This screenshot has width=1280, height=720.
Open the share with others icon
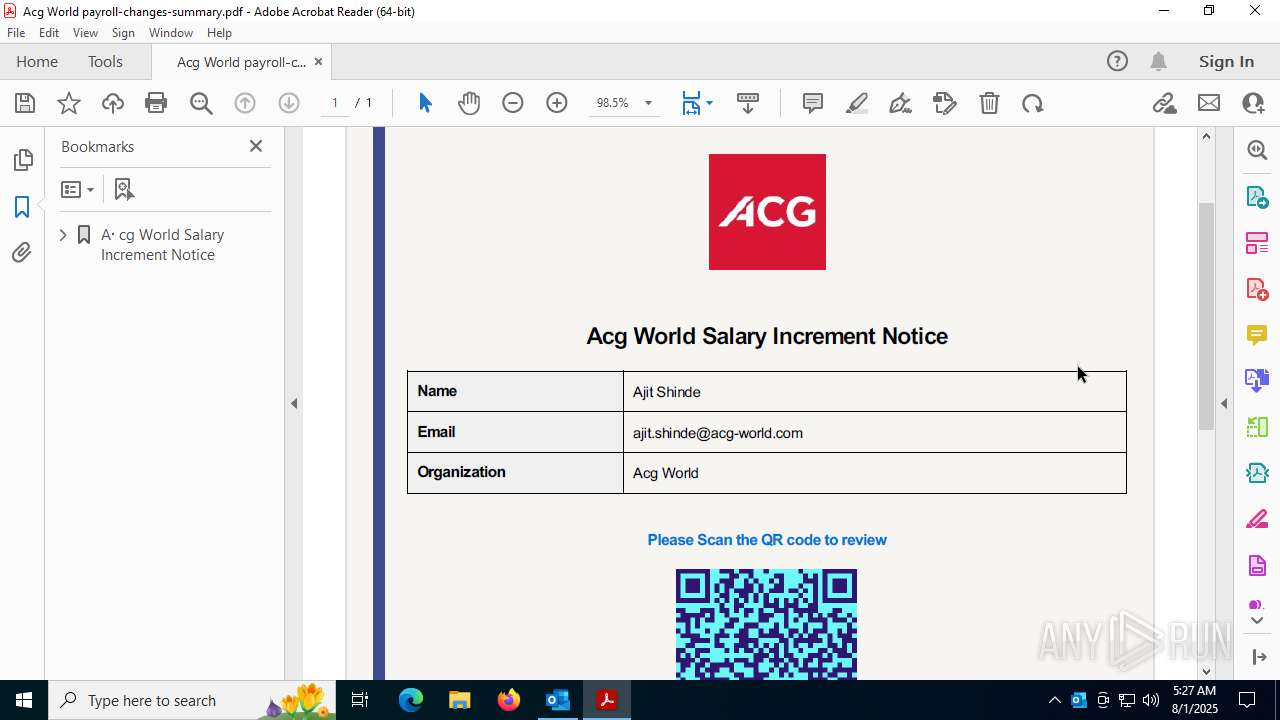pos(1253,103)
